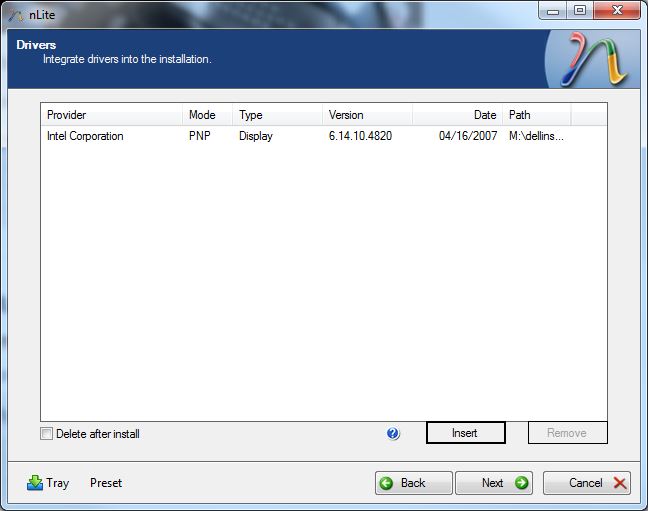Viewport: 648px width, 511px height.
Task: Click version 6.14.10.4820 cell
Action: tap(360, 136)
